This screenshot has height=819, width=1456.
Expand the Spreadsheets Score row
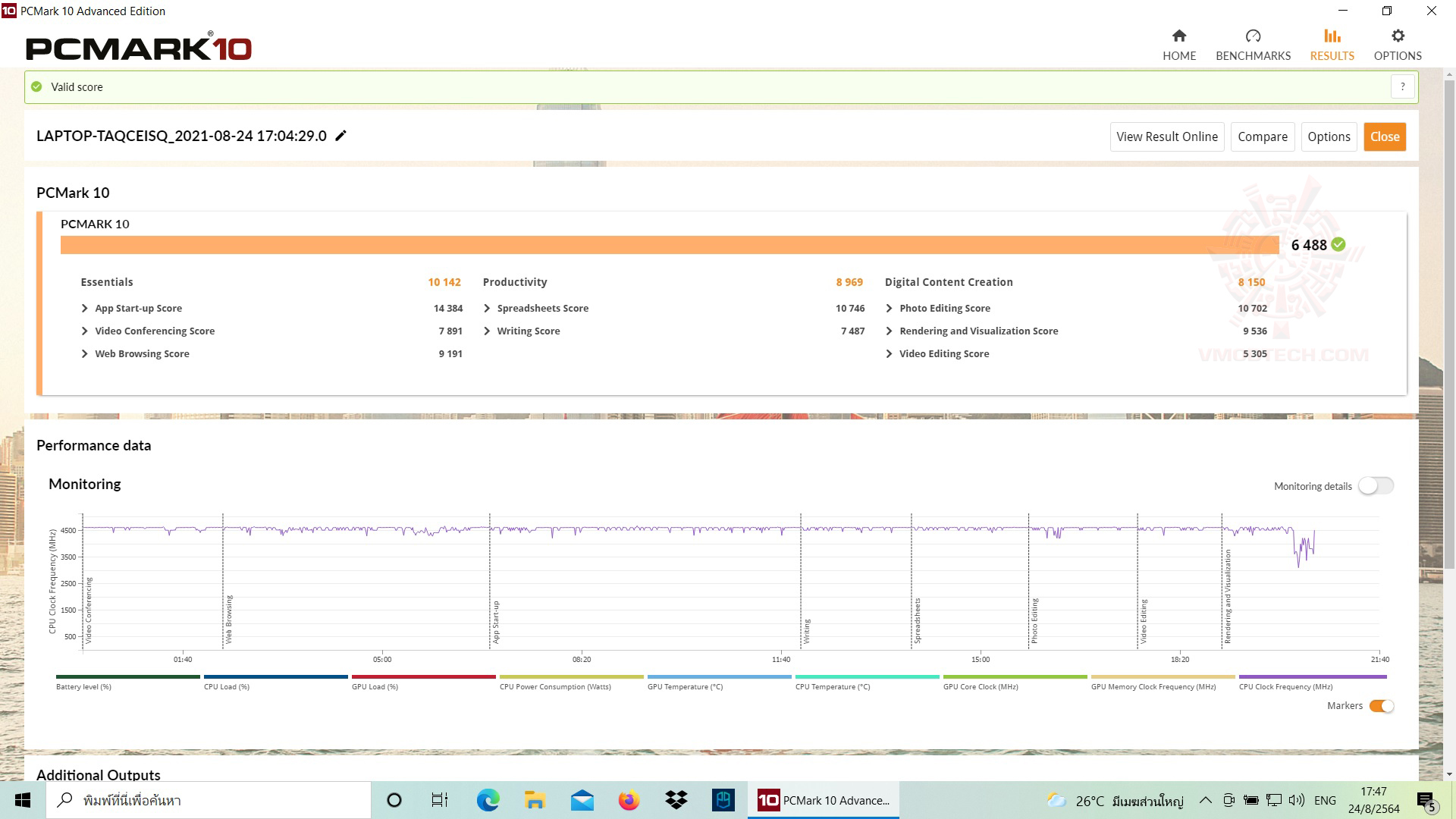coord(487,309)
